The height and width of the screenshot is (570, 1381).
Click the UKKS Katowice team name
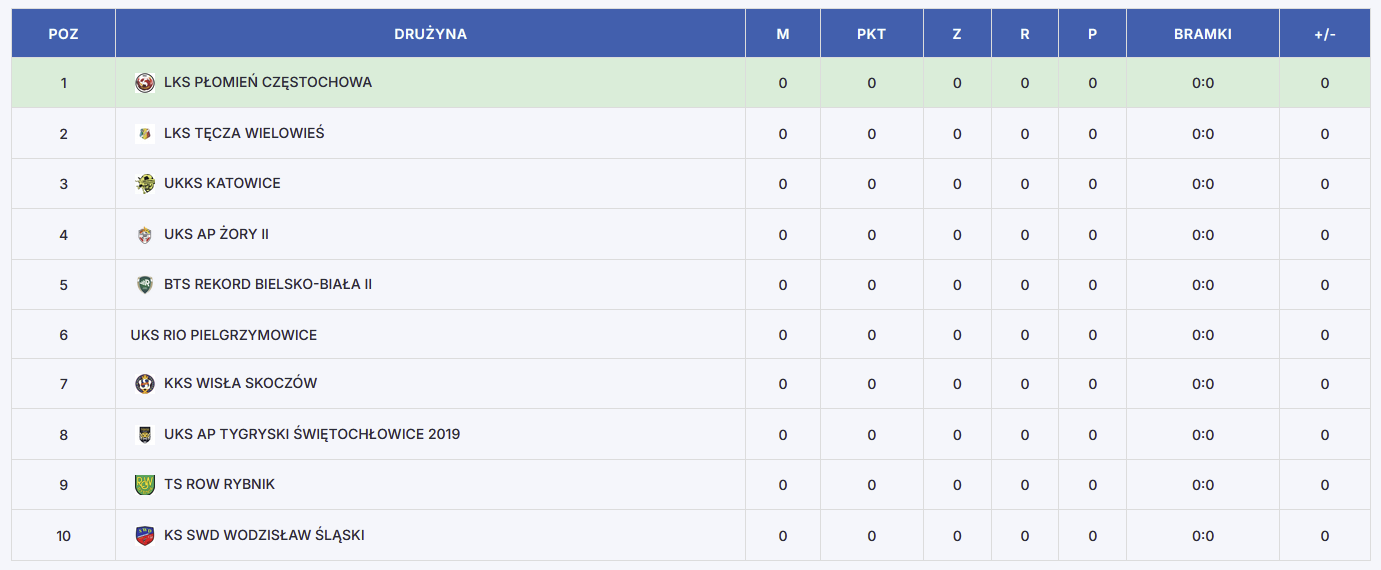pos(222,183)
